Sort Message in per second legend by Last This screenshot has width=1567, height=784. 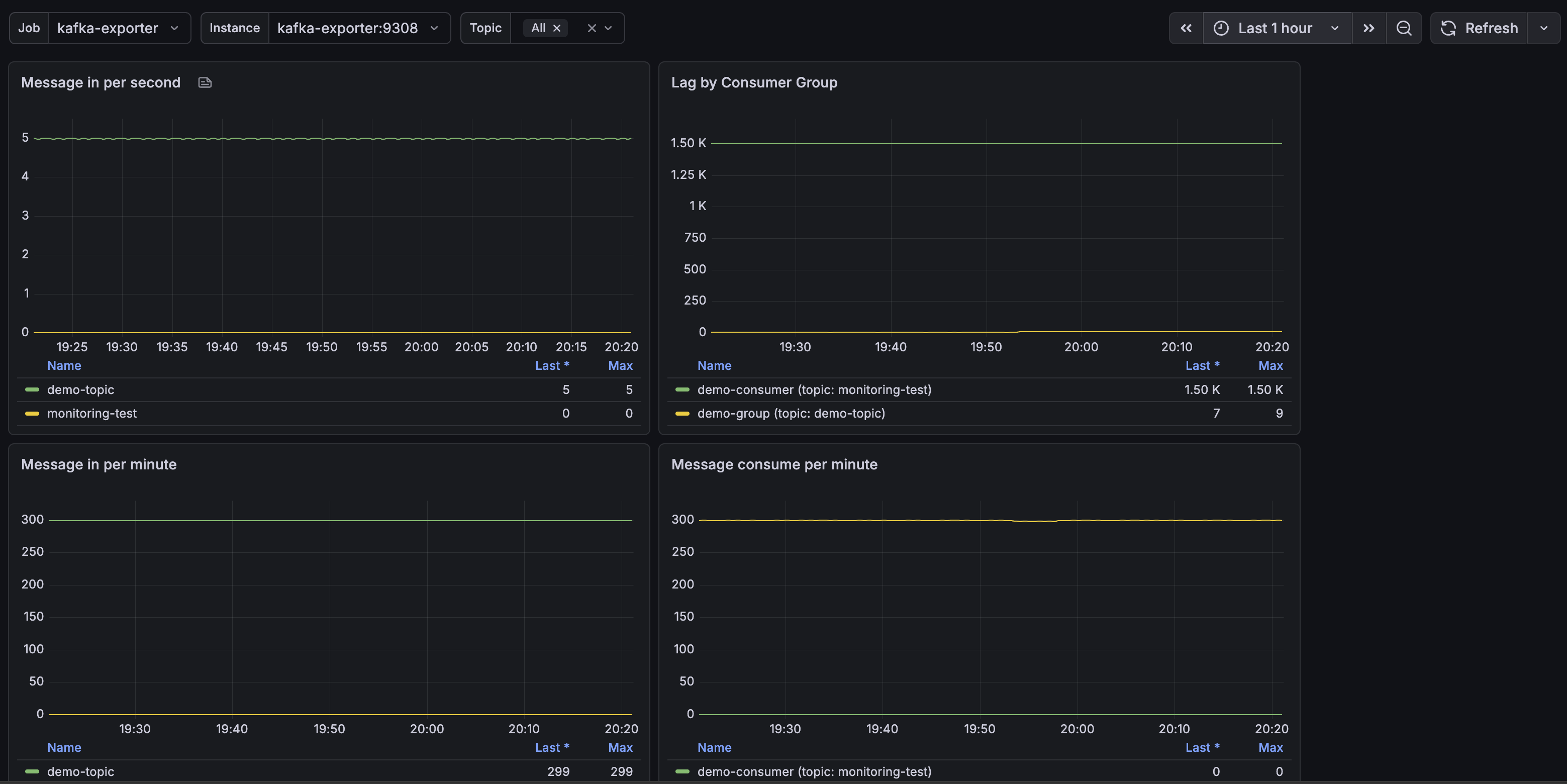pos(552,365)
